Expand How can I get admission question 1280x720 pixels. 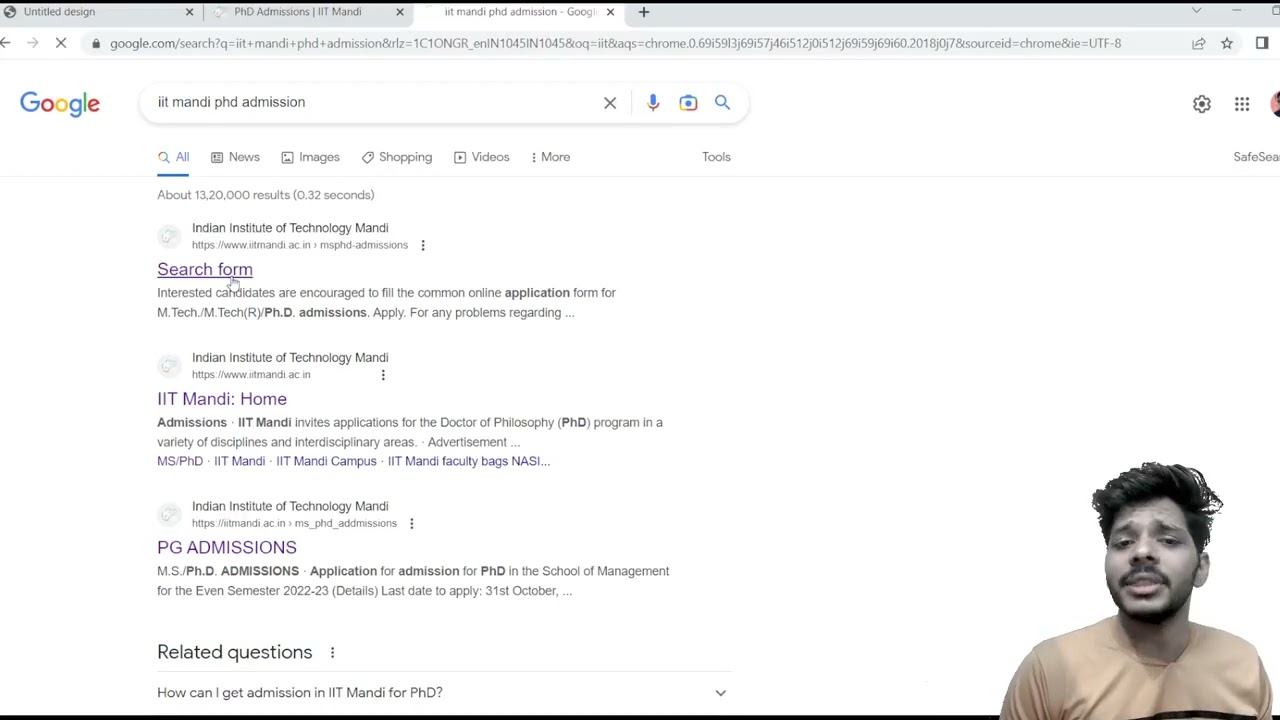[x=442, y=692]
